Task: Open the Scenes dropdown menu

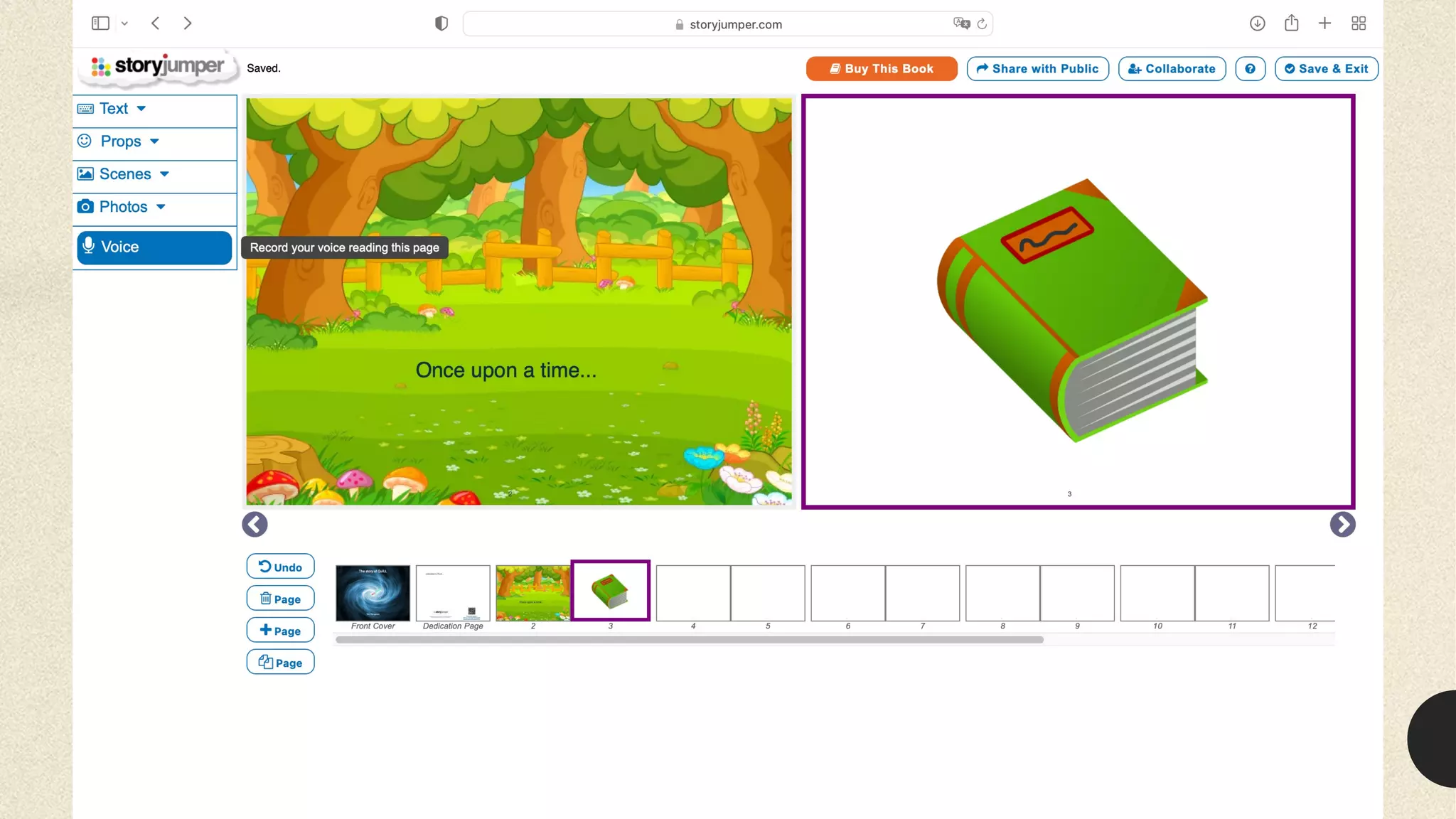Action: 125,174
